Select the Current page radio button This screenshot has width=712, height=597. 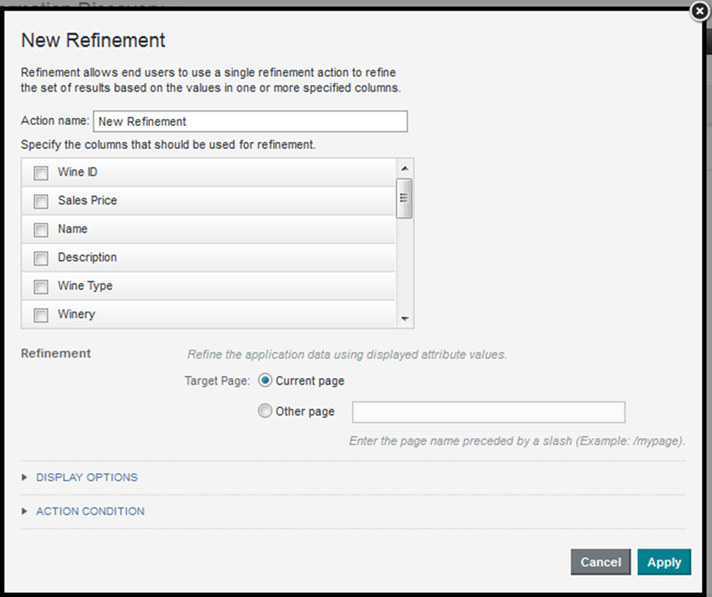[265, 381]
